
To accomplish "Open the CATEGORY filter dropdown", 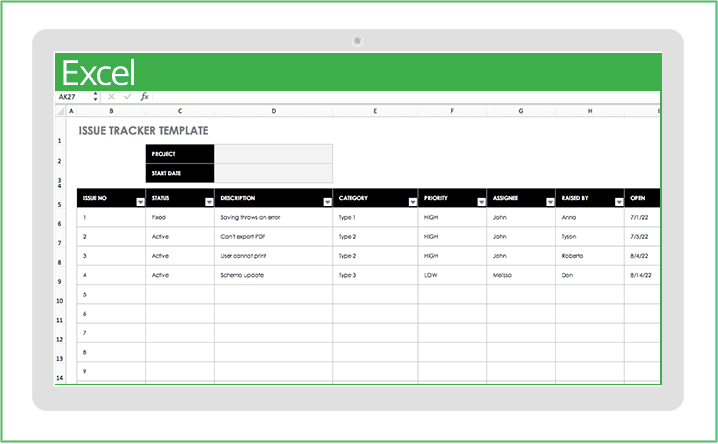I will click(412, 202).
